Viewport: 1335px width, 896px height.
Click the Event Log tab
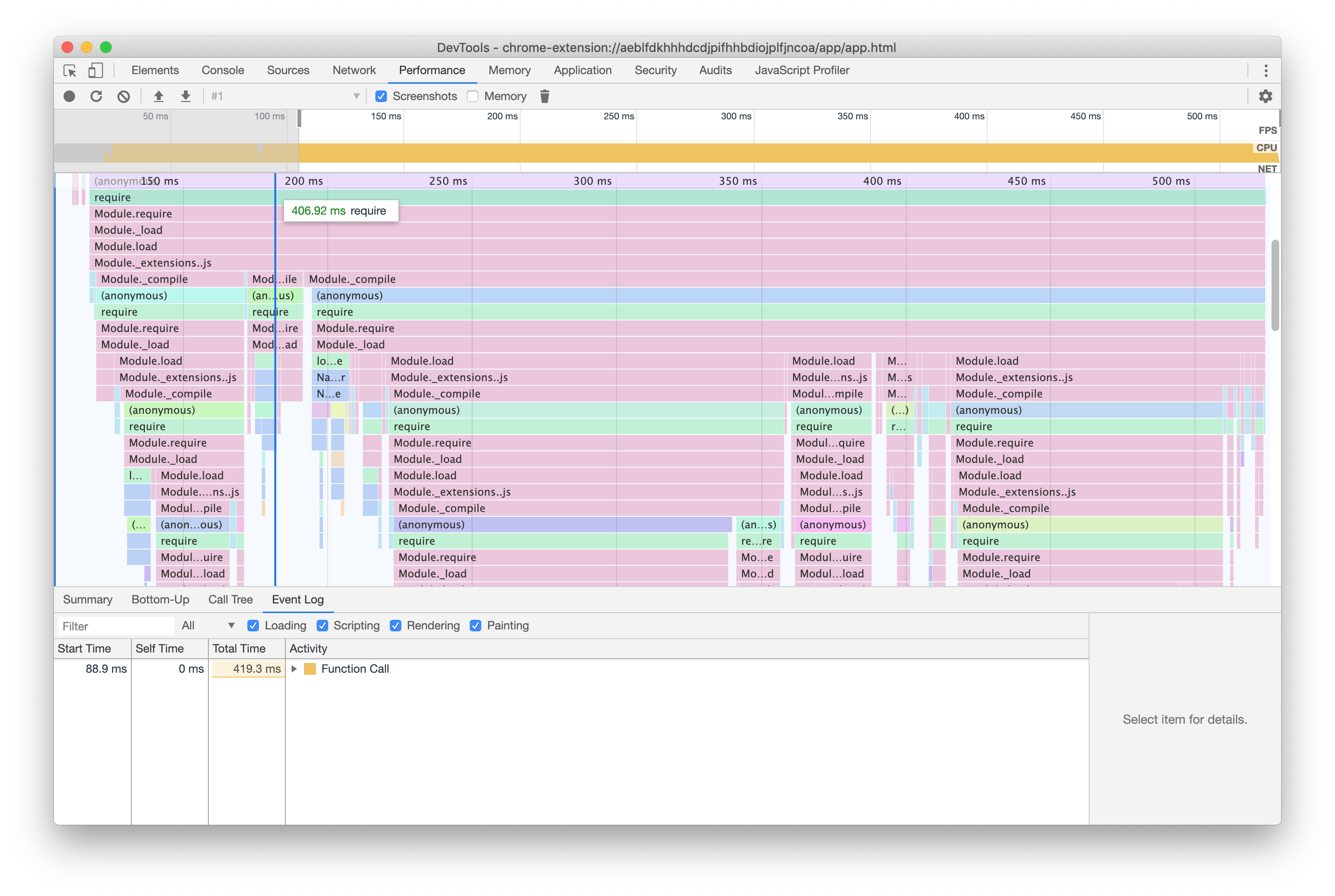[x=299, y=599]
